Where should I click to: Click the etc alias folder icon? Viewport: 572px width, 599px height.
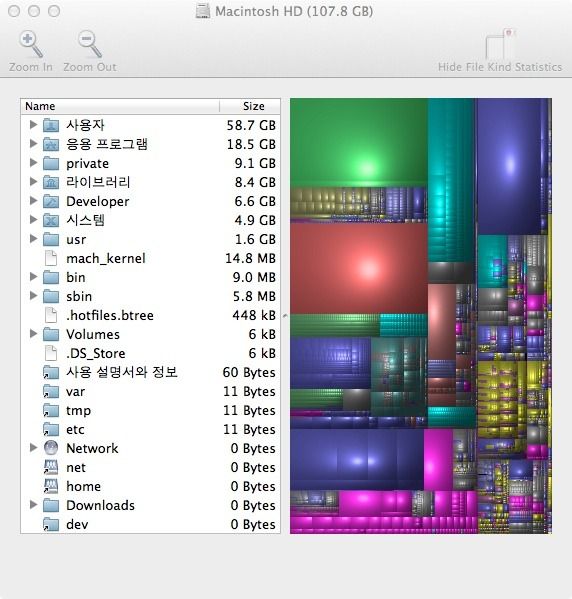(x=51, y=429)
